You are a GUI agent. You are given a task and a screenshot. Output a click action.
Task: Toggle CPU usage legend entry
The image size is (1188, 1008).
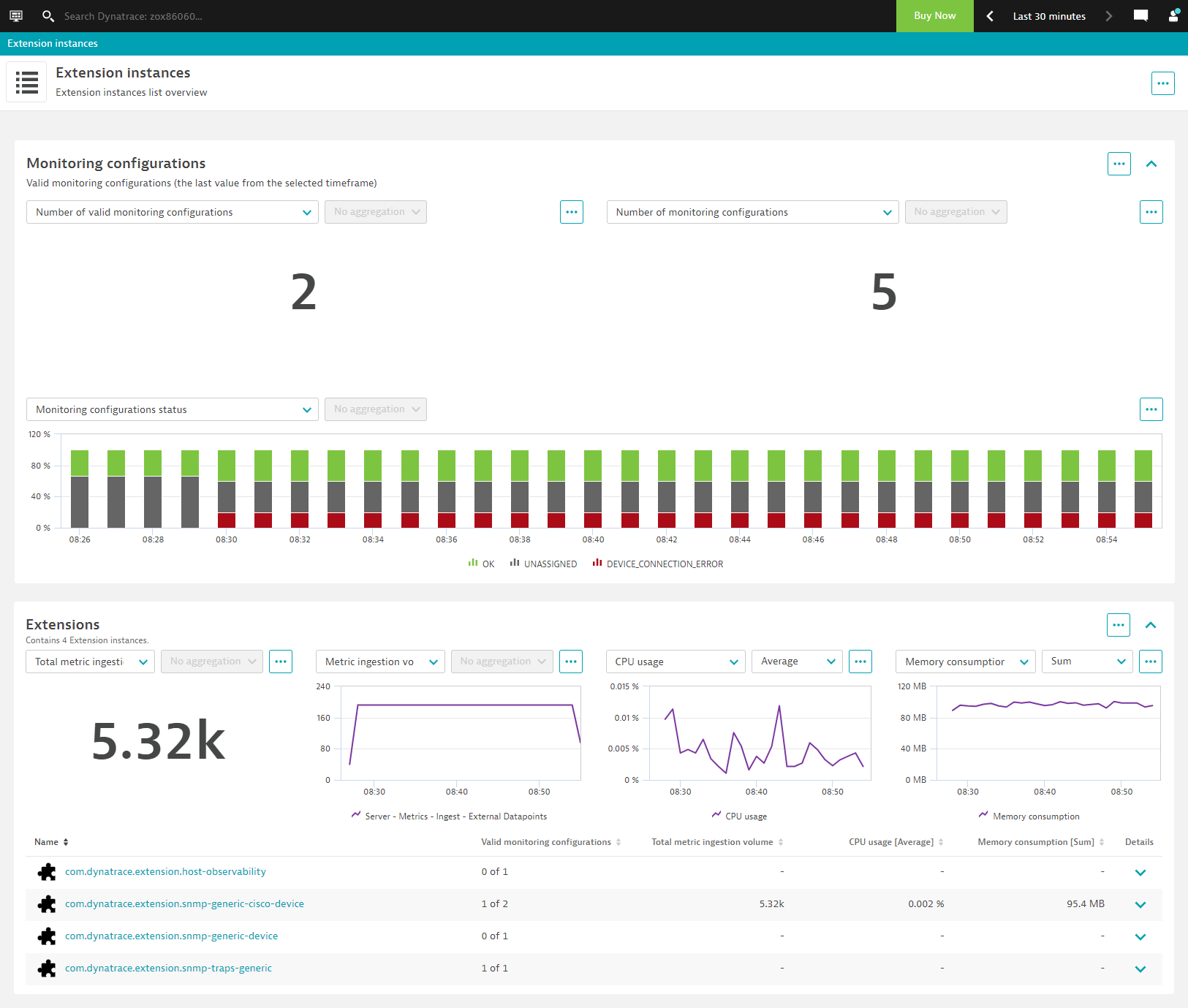[739, 816]
